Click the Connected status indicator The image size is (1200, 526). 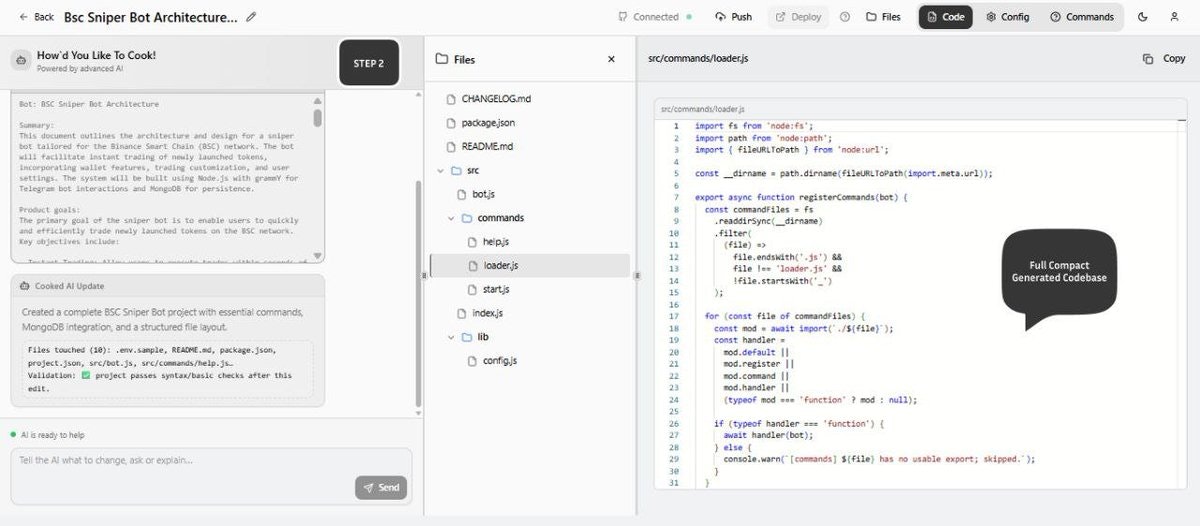pos(656,17)
